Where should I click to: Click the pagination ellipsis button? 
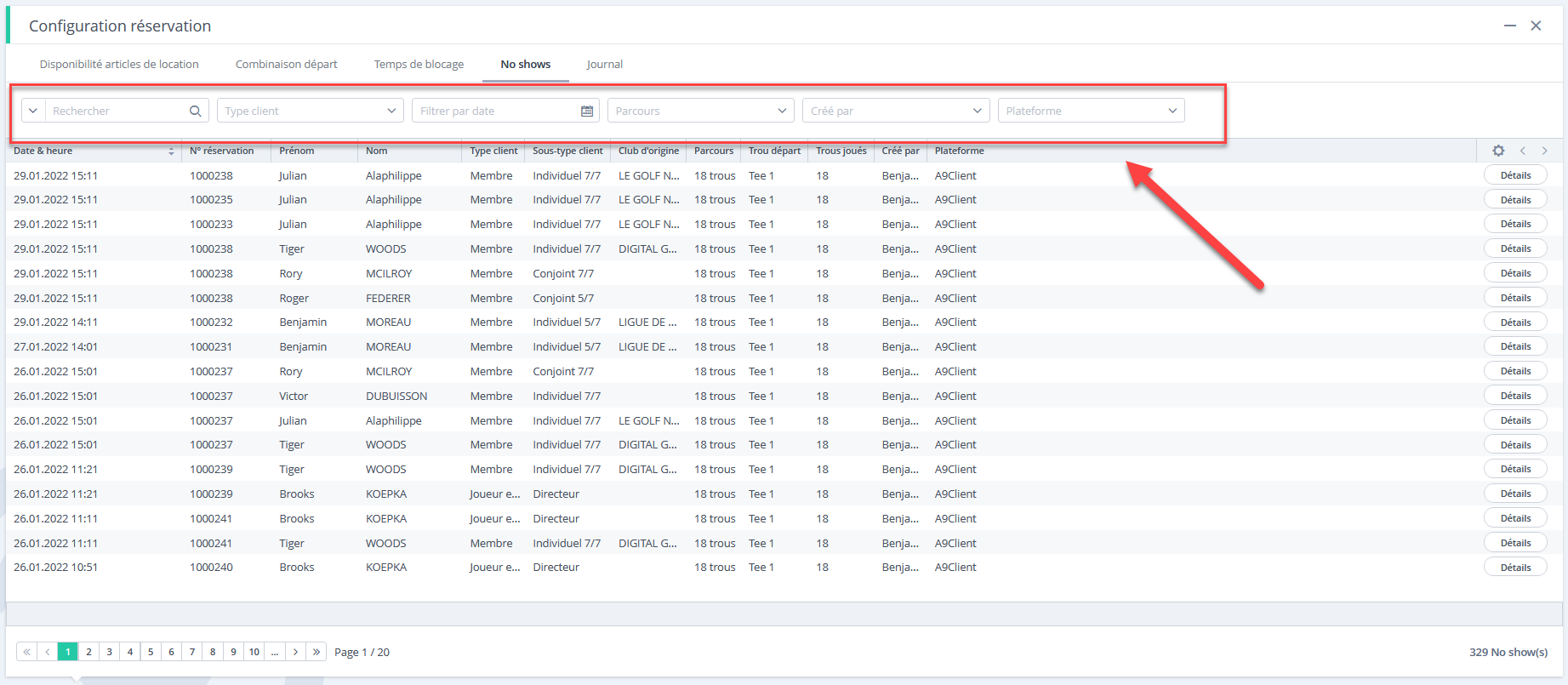275,652
